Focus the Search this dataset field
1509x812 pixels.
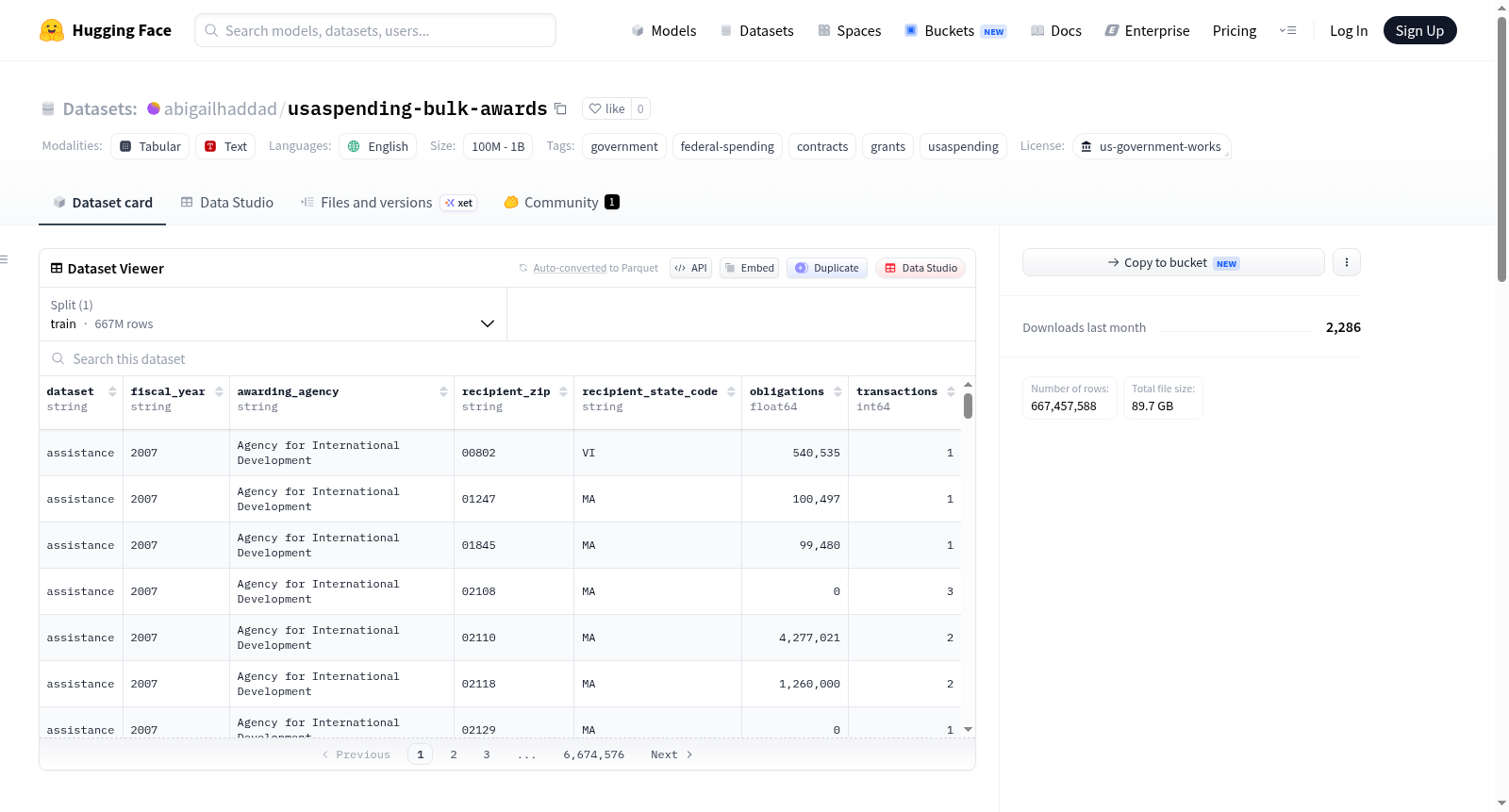click(x=507, y=358)
